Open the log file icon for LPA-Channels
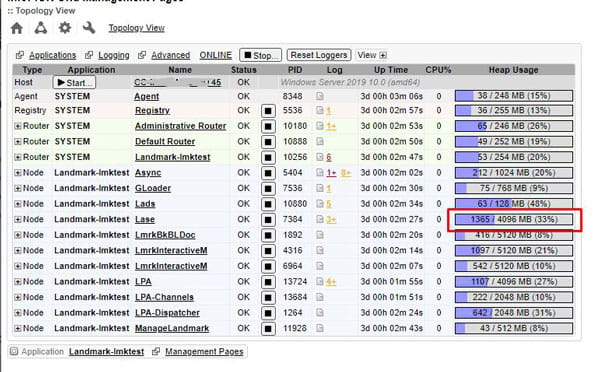The height and width of the screenshot is (372, 600). tap(320, 297)
